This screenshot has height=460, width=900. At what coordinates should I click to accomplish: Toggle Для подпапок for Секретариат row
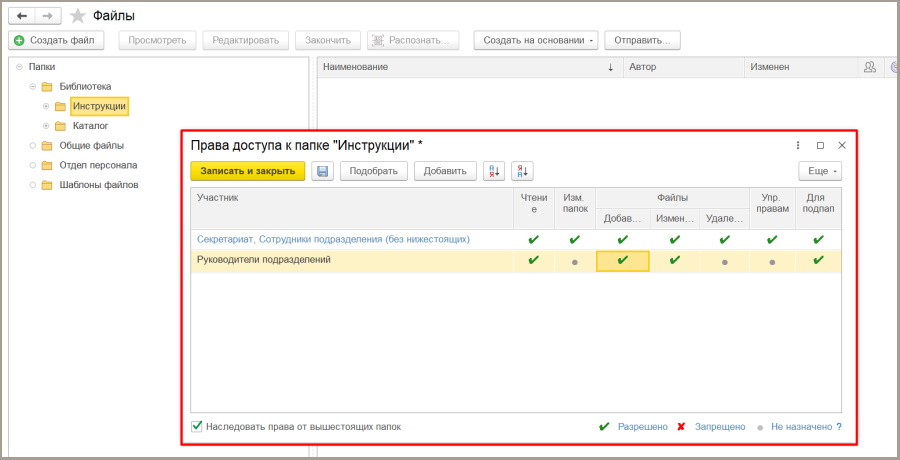click(818, 239)
